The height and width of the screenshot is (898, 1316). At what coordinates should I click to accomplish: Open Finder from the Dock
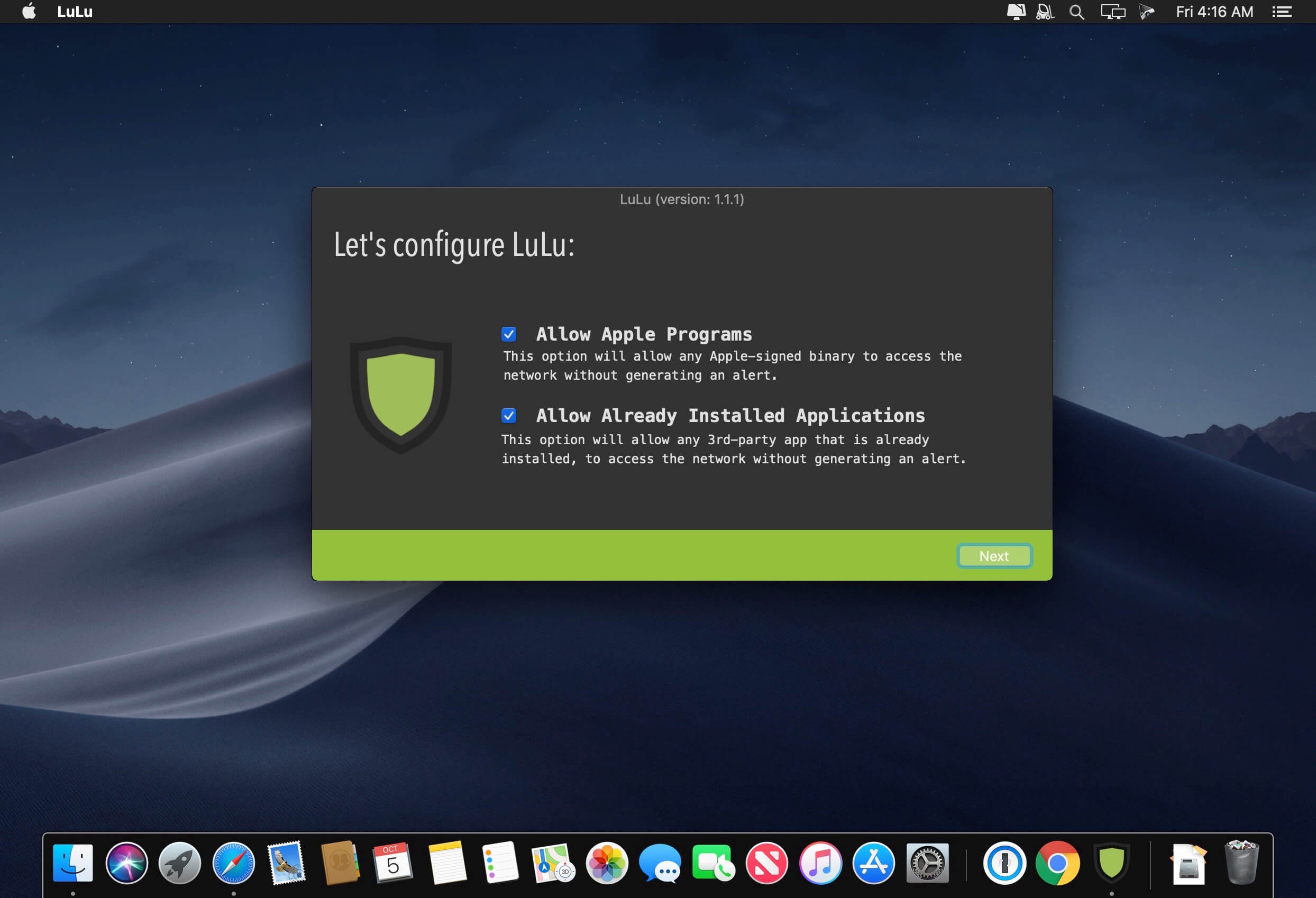(73, 863)
